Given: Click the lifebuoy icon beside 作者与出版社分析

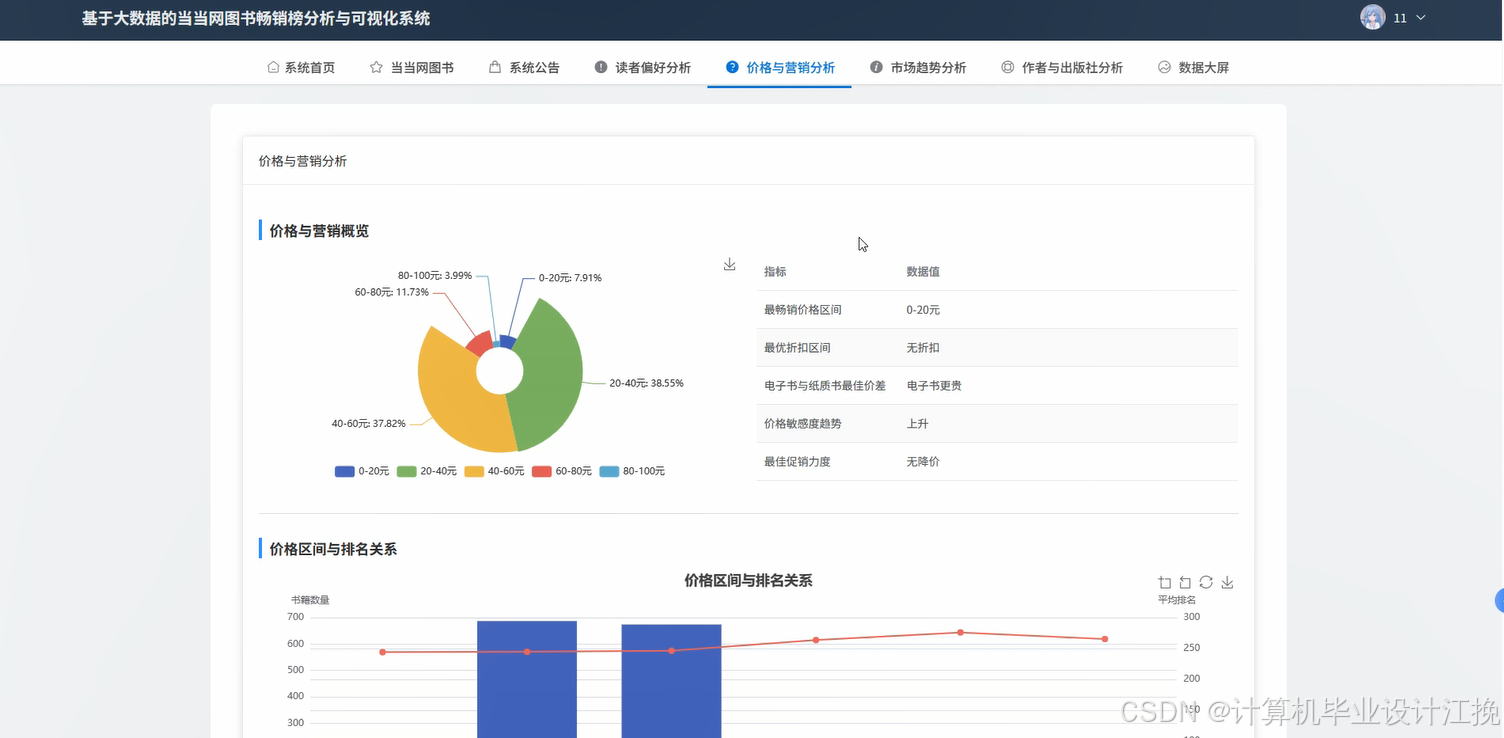Looking at the screenshot, I should click(1008, 67).
